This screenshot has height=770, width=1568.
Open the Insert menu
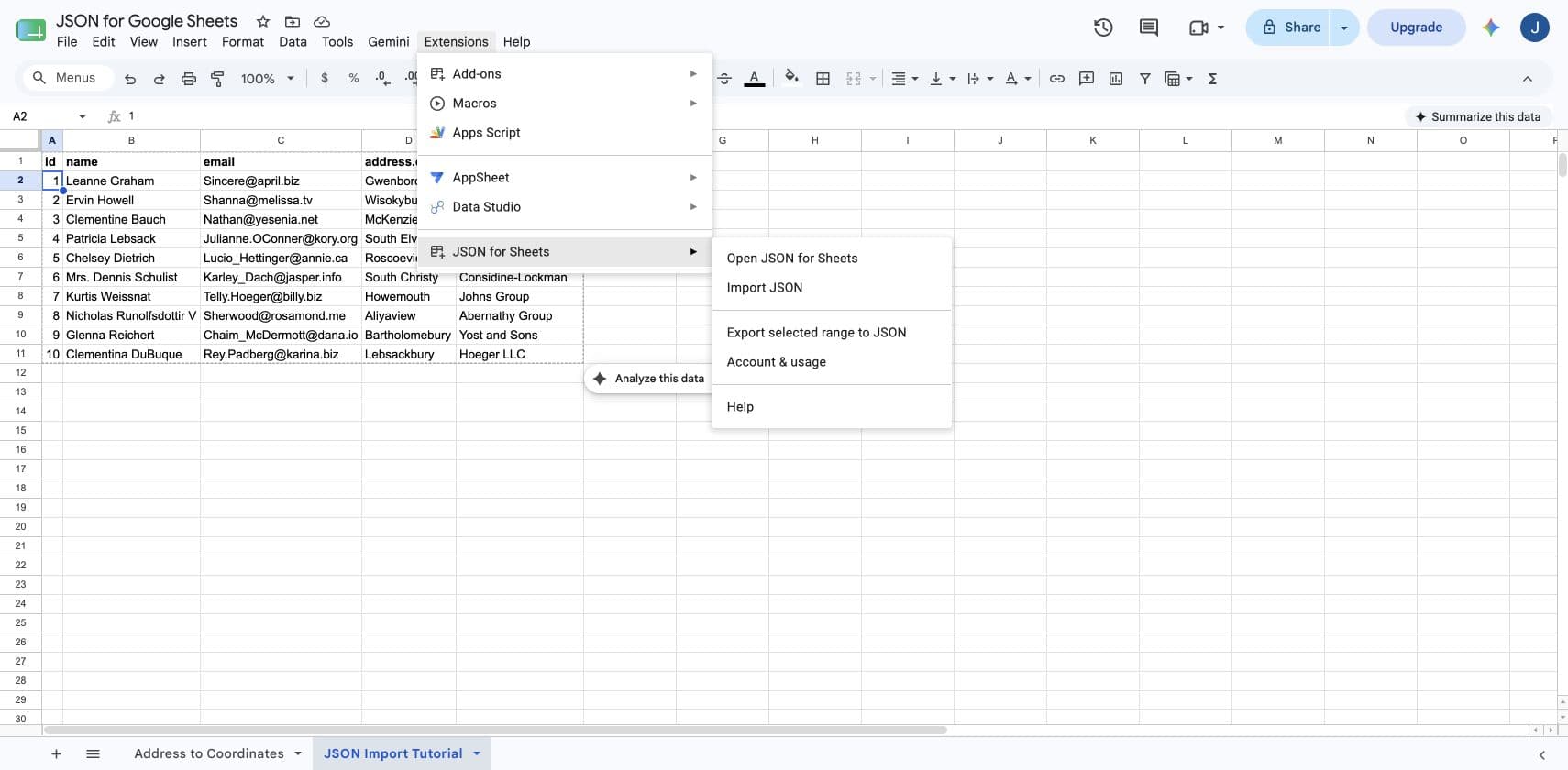click(x=190, y=41)
